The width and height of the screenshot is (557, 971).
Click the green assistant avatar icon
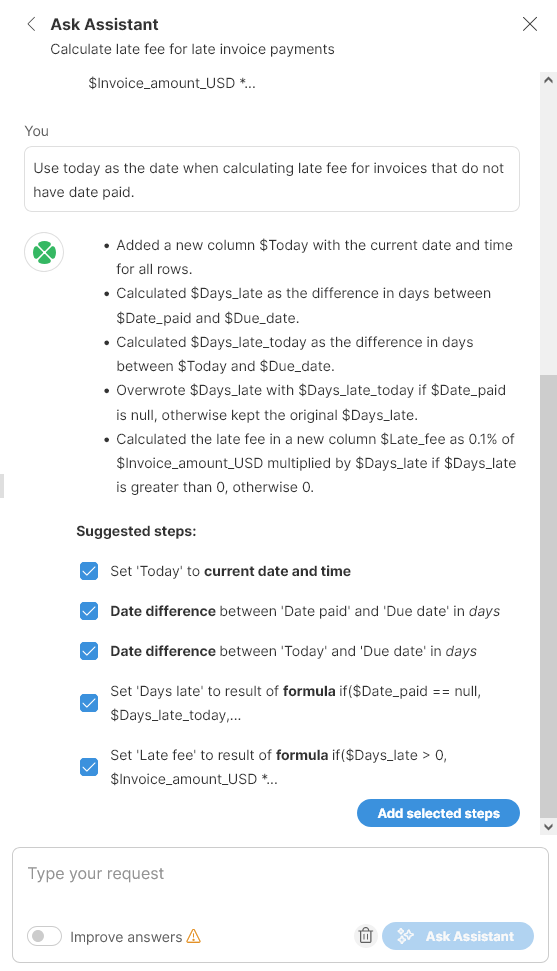[44, 252]
